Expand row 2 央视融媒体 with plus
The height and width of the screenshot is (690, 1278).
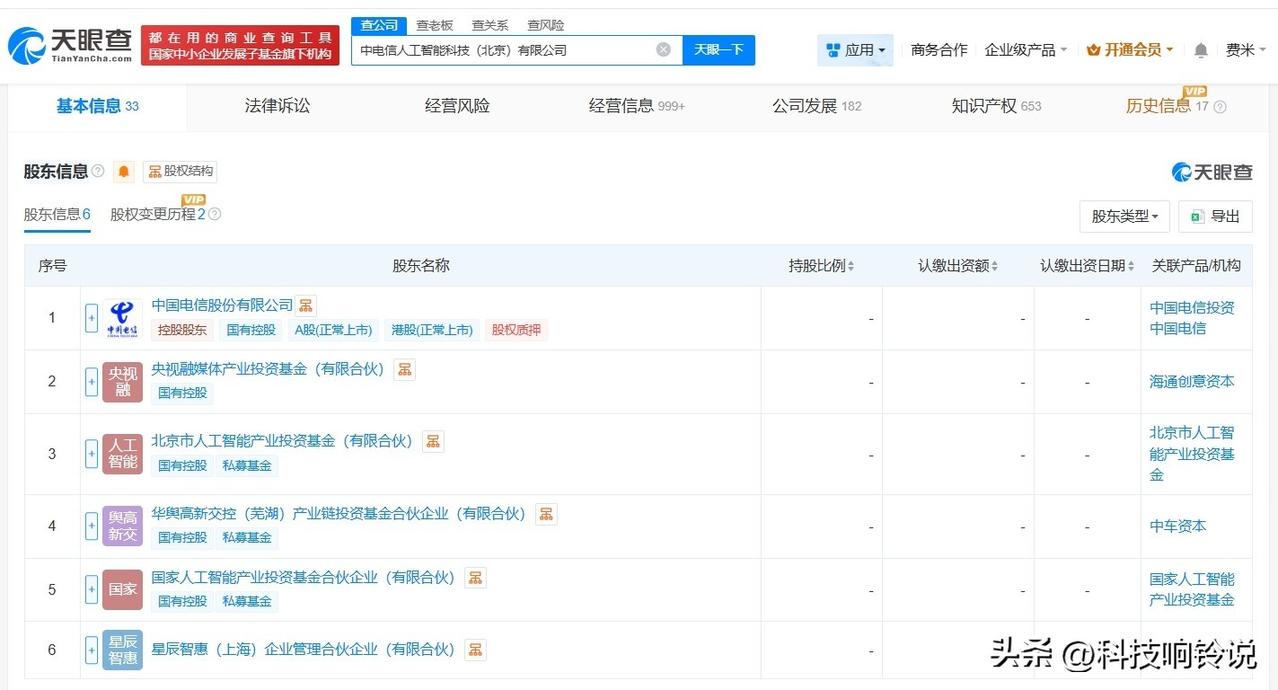92,382
